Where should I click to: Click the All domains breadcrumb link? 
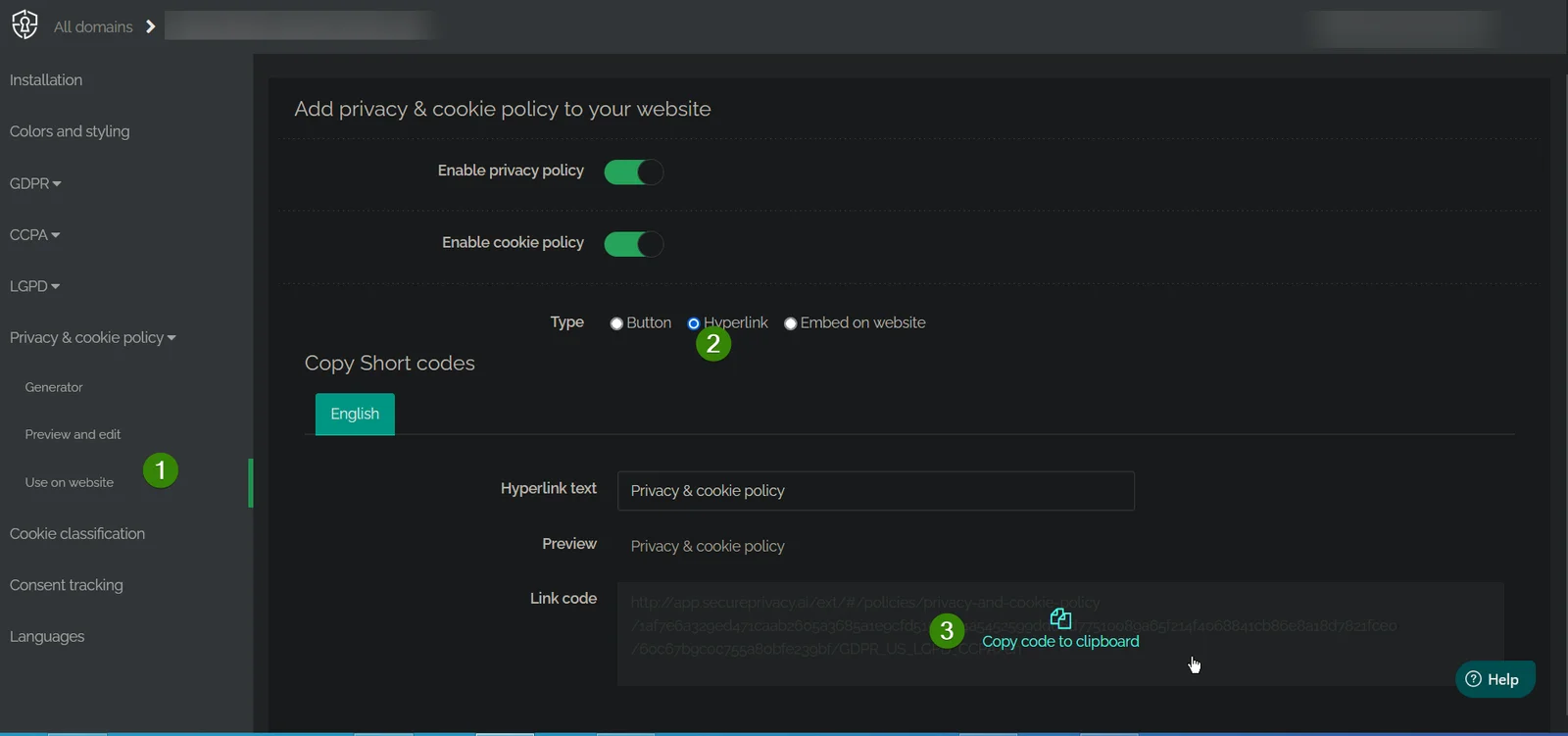(93, 27)
